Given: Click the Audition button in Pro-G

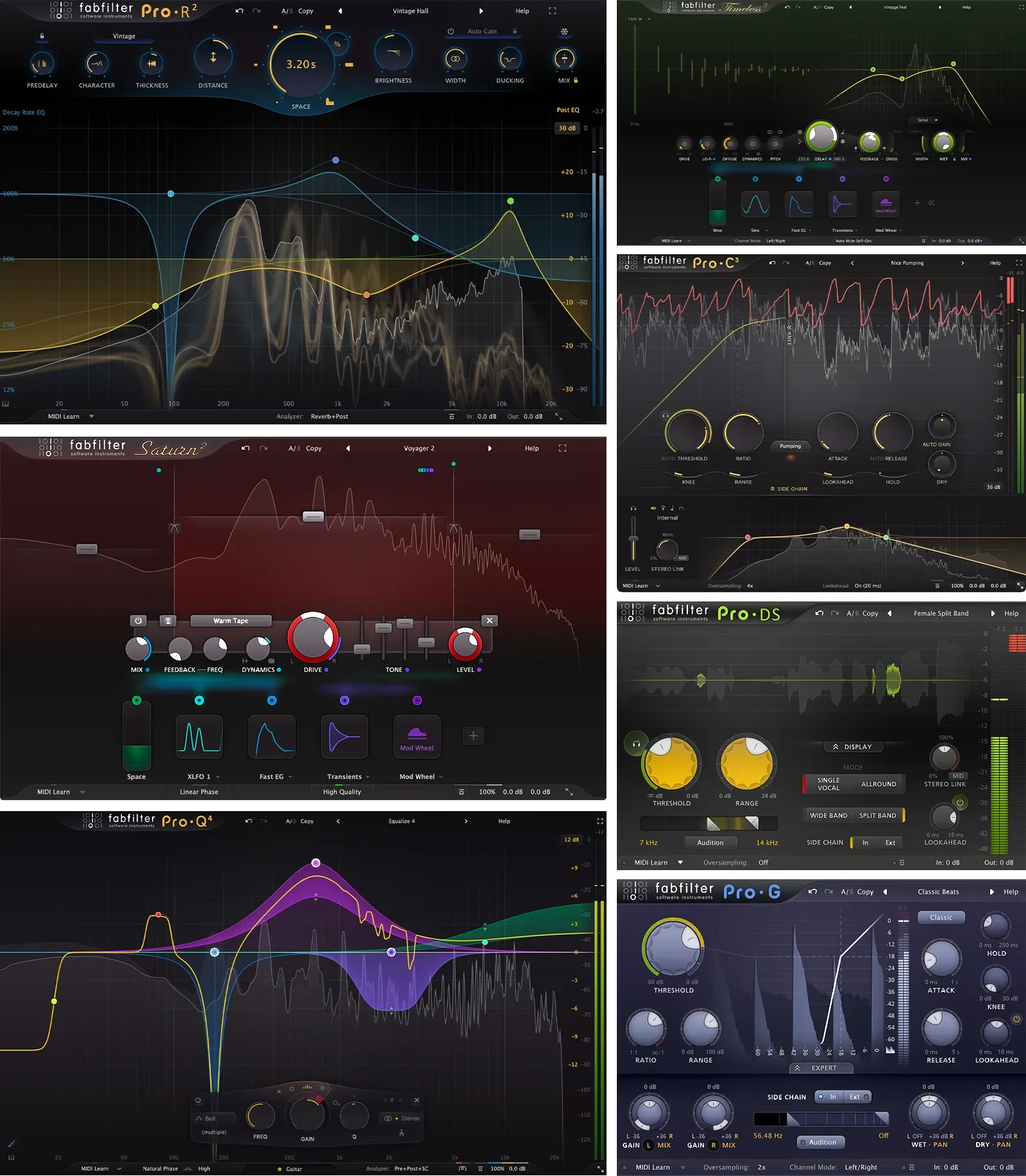Looking at the screenshot, I should point(821,1143).
